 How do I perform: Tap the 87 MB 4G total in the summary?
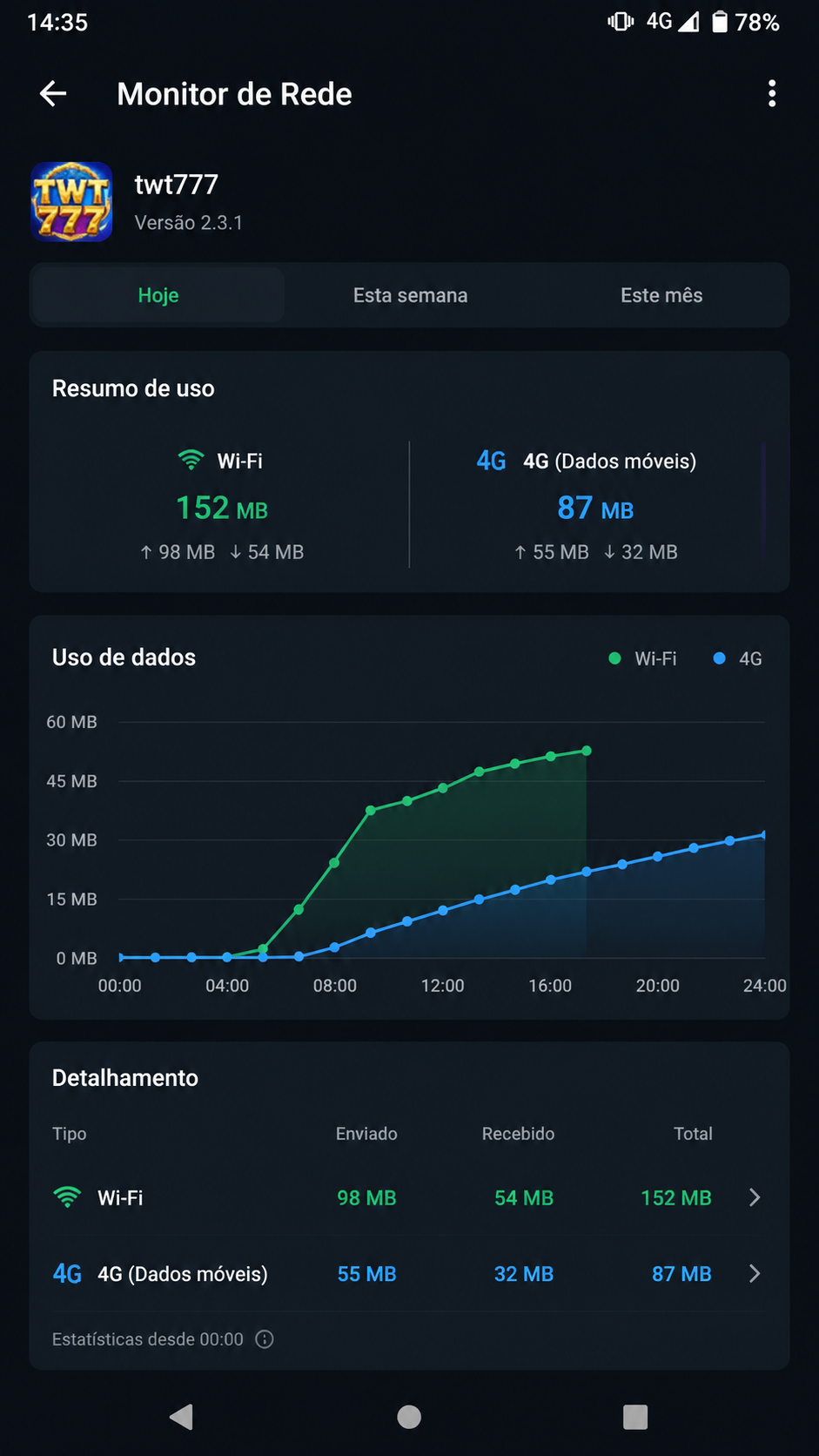pos(595,508)
